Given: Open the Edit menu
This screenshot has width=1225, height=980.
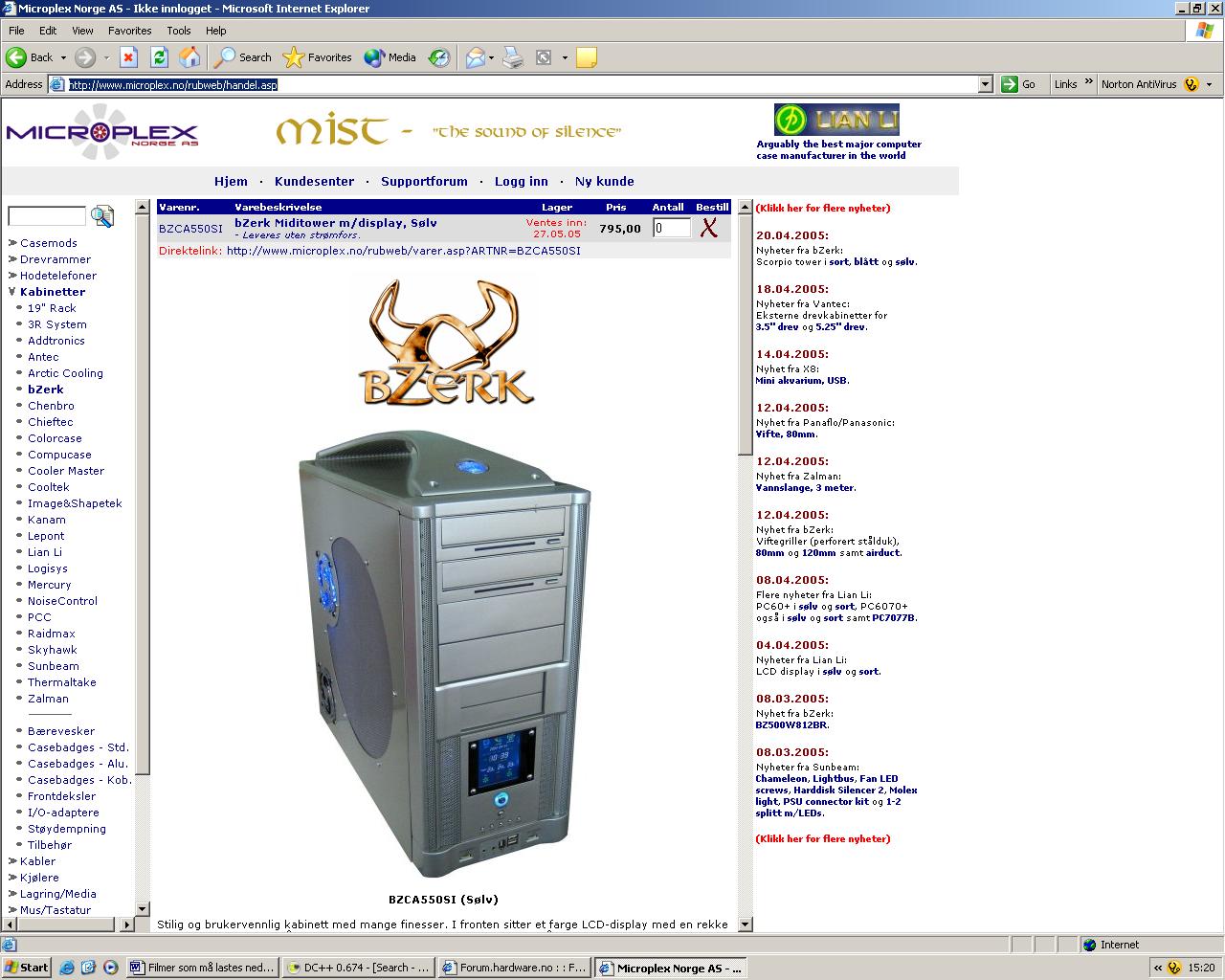Looking at the screenshot, I should point(48,31).
